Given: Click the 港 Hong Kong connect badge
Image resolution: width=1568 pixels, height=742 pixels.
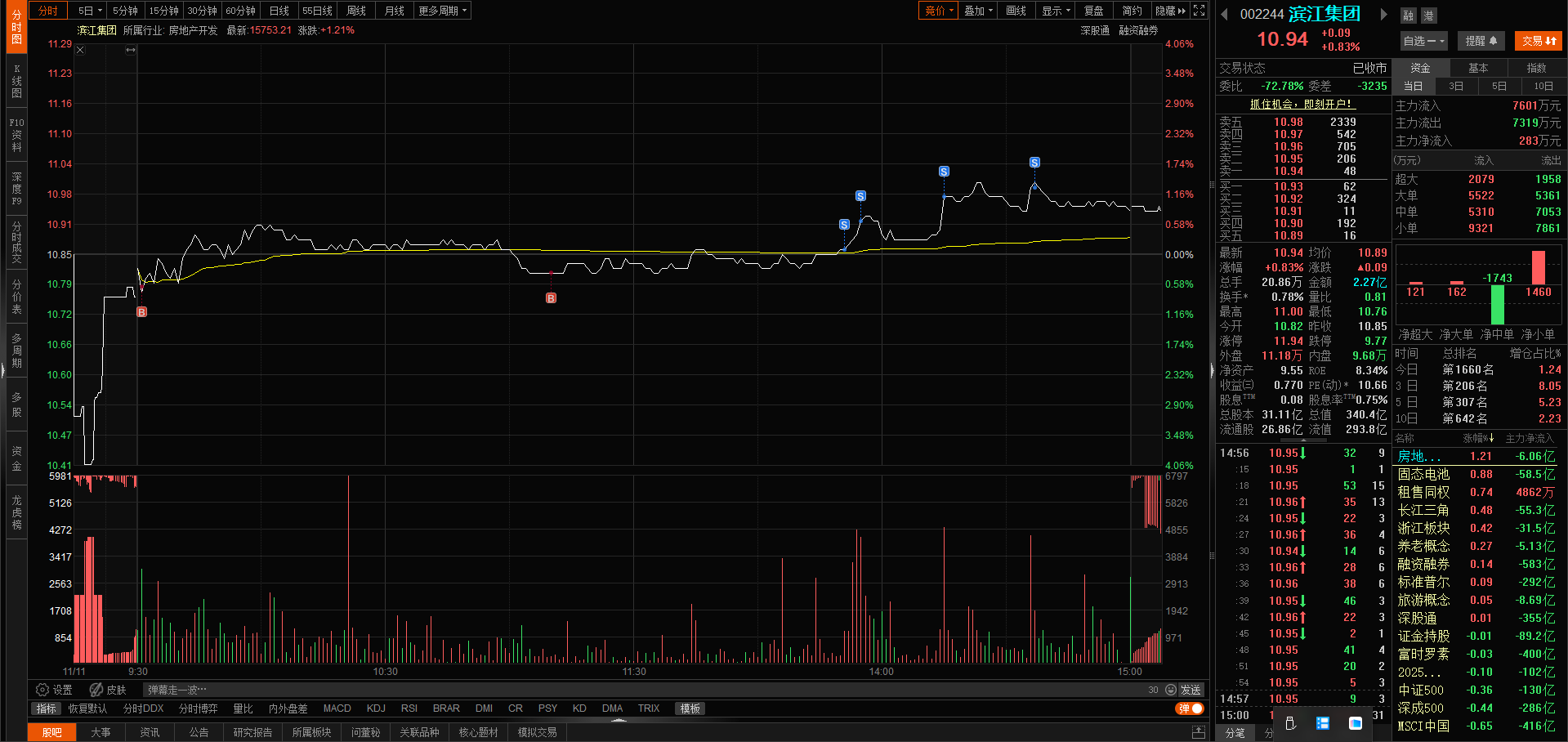Looking at the screenshot, I should [1428, 16].
